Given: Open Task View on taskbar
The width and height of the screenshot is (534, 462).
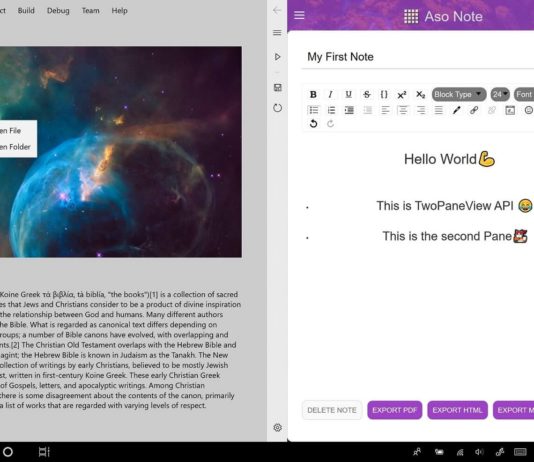Looking at the screenshot, I should click(44, 452).
